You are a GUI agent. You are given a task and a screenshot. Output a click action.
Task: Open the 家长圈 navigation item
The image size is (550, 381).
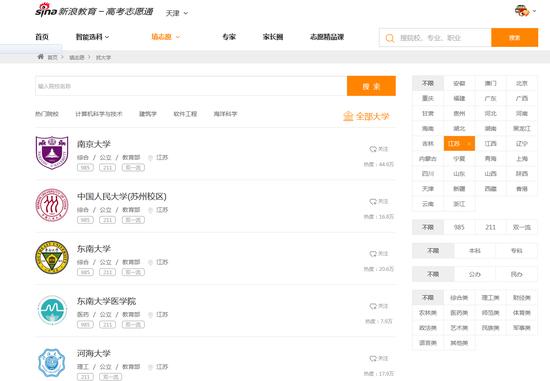tap(273, 37)
